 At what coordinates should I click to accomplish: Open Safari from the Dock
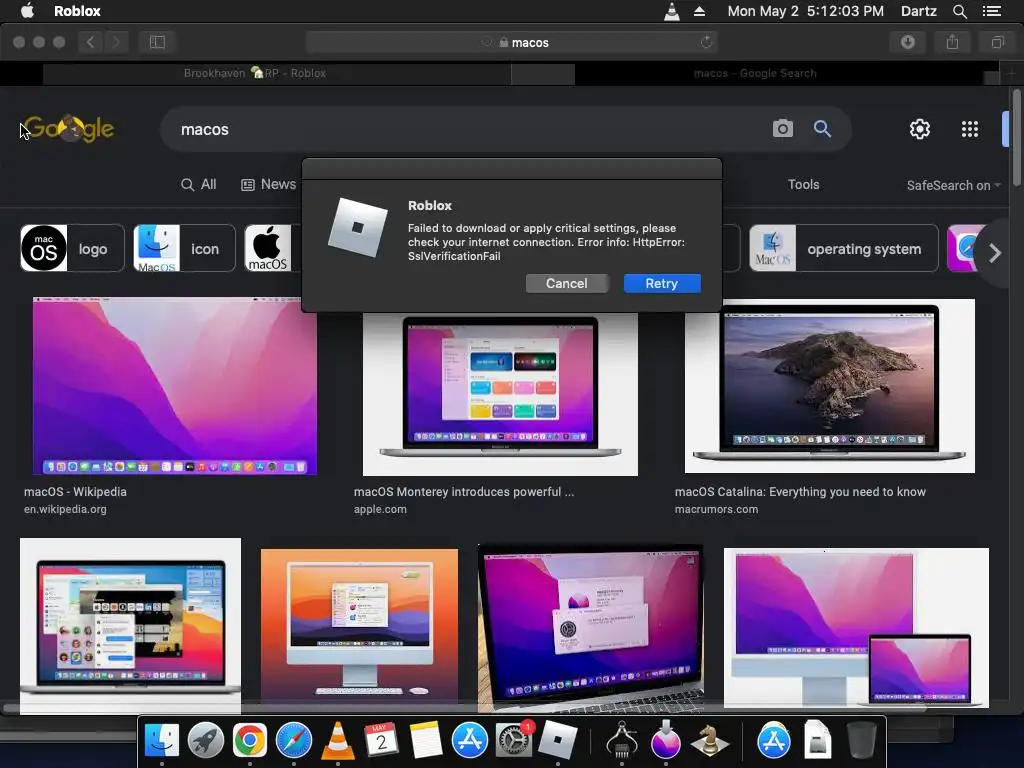click(294, 741)
